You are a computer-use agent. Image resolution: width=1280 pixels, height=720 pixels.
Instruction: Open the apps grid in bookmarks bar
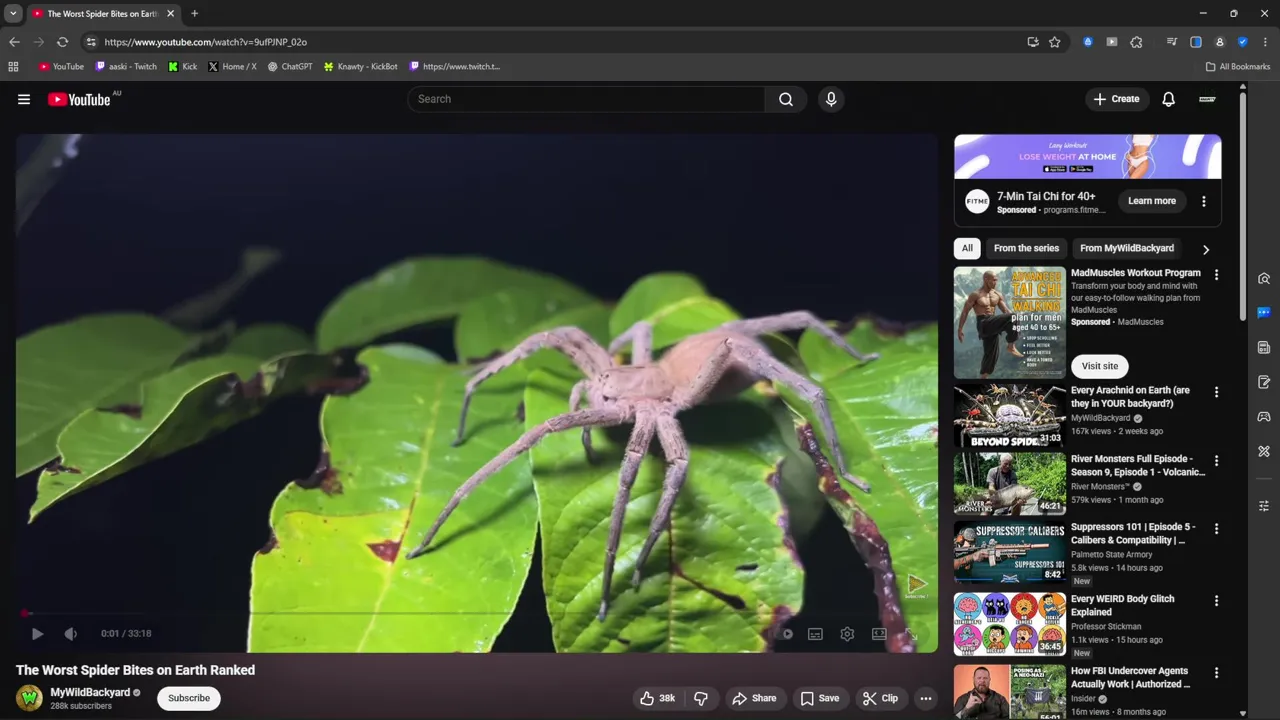click(x=13, y=67)
